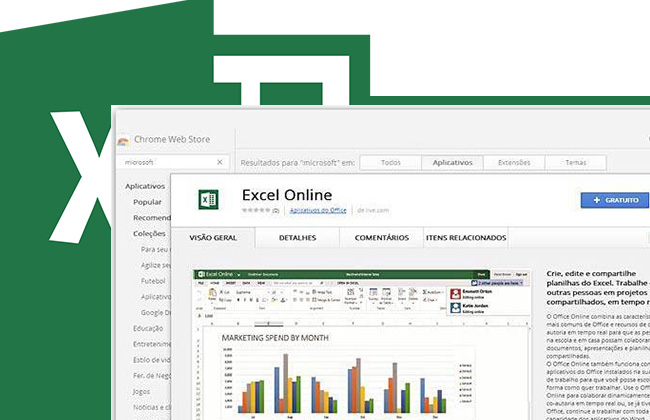Image resolution: width=650 pixels, height=420 pixels.
Task: Click the microsoft search input field
Action: (172, 162)
